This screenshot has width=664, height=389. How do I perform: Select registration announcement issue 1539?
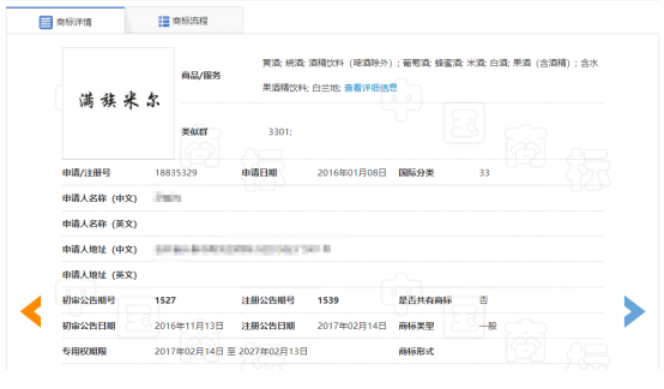328,300
